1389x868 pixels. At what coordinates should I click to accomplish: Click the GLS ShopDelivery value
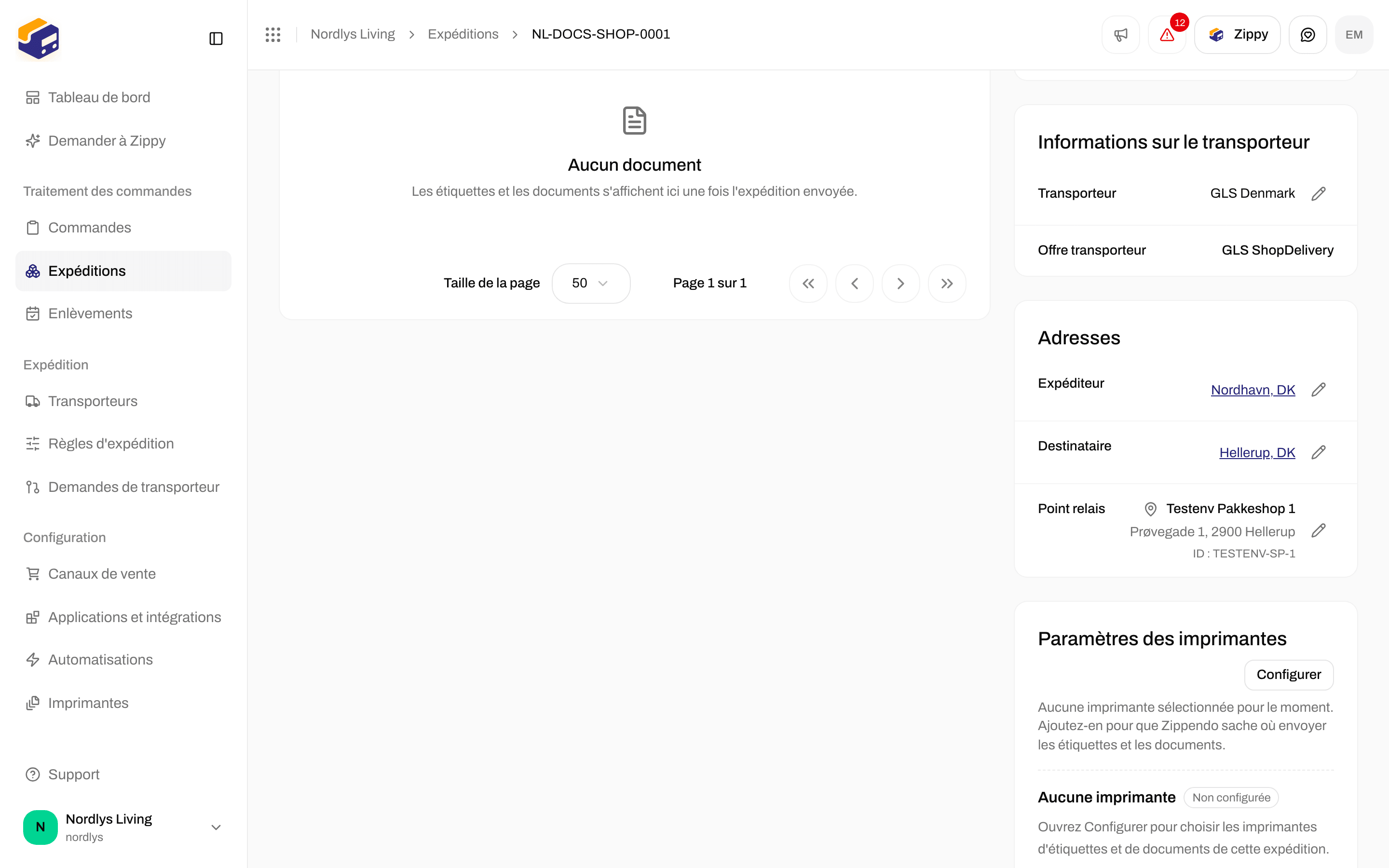click(x=1277, y=250)
